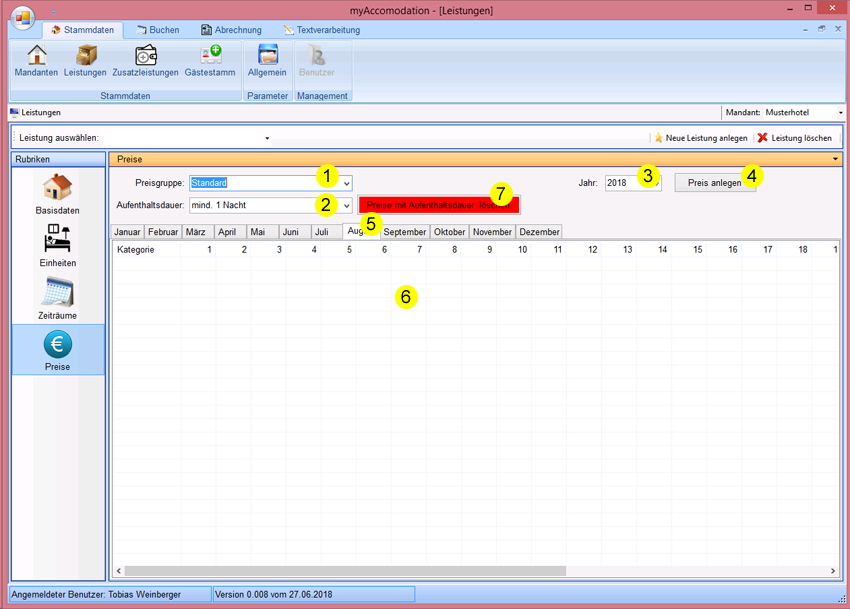Expand the Leistung auswählen combo box
Viewport: 850px width, 609px height.
point(267,138)
